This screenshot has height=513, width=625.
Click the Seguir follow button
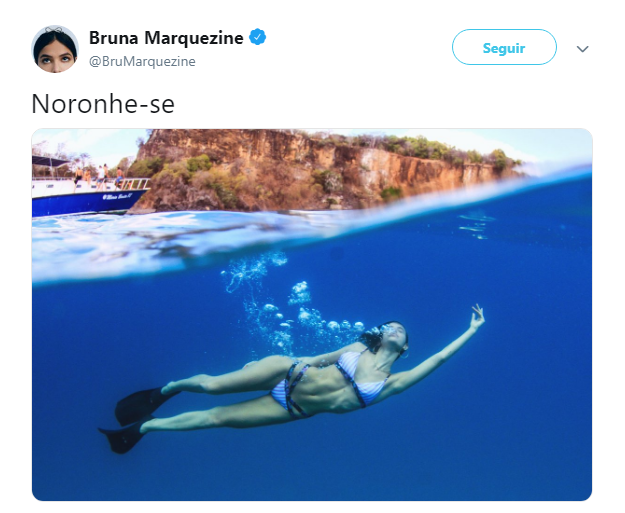click(504, 47)
